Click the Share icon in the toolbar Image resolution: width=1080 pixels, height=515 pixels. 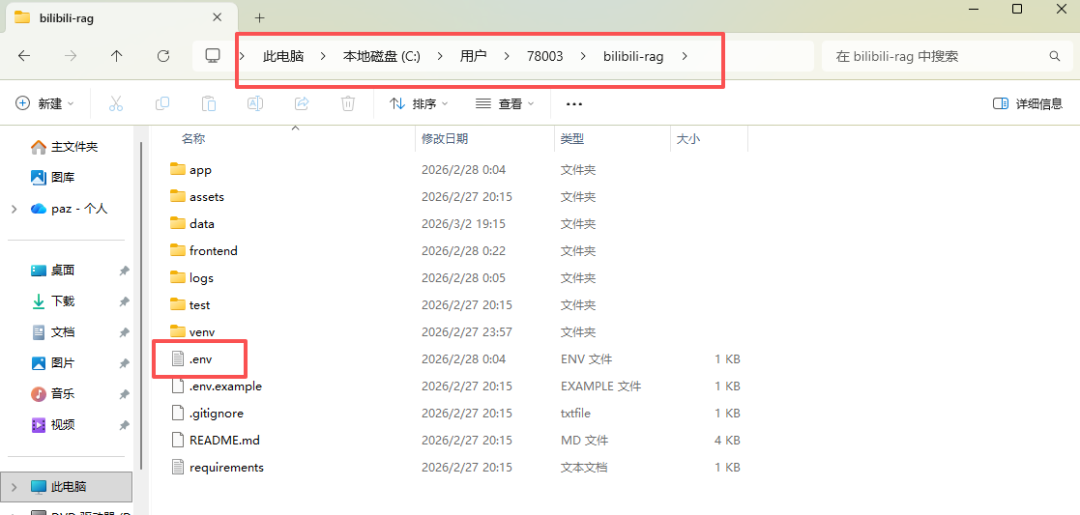click(302, 103)
